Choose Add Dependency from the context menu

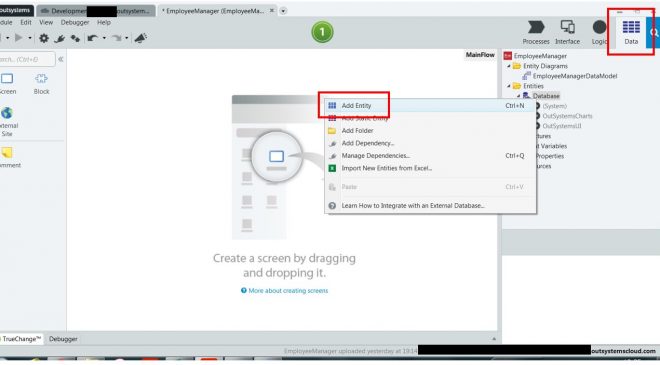[x=430, y=143]
